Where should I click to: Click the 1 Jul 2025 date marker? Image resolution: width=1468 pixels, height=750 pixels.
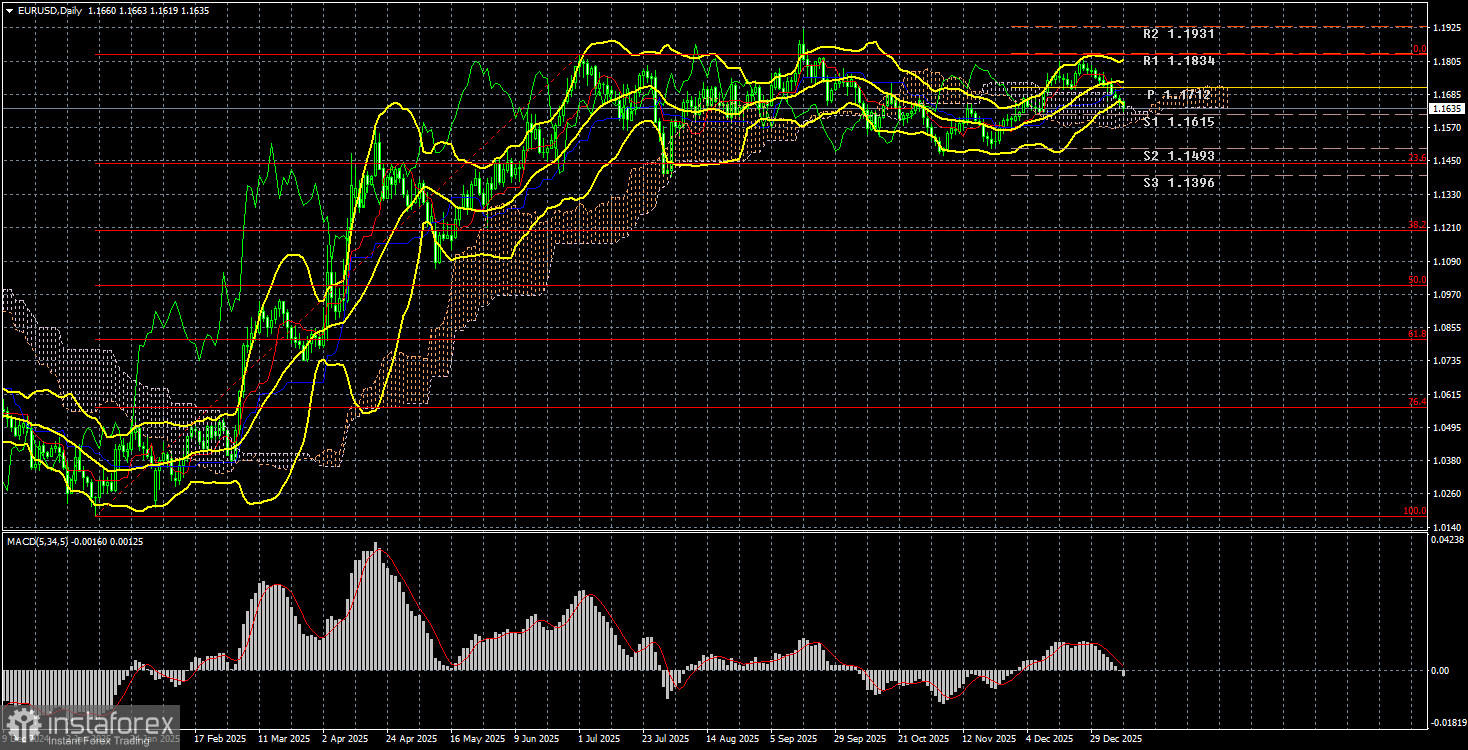coord(597,739)
